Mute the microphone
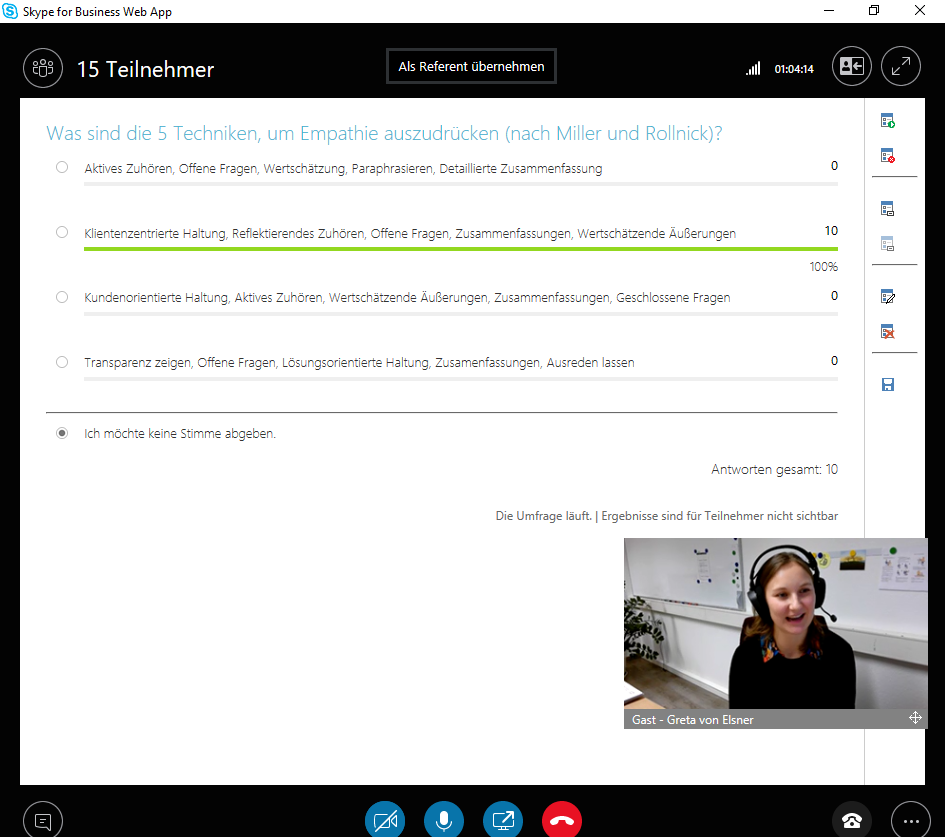This screenshot has height=837, width=945. point(444,820)
